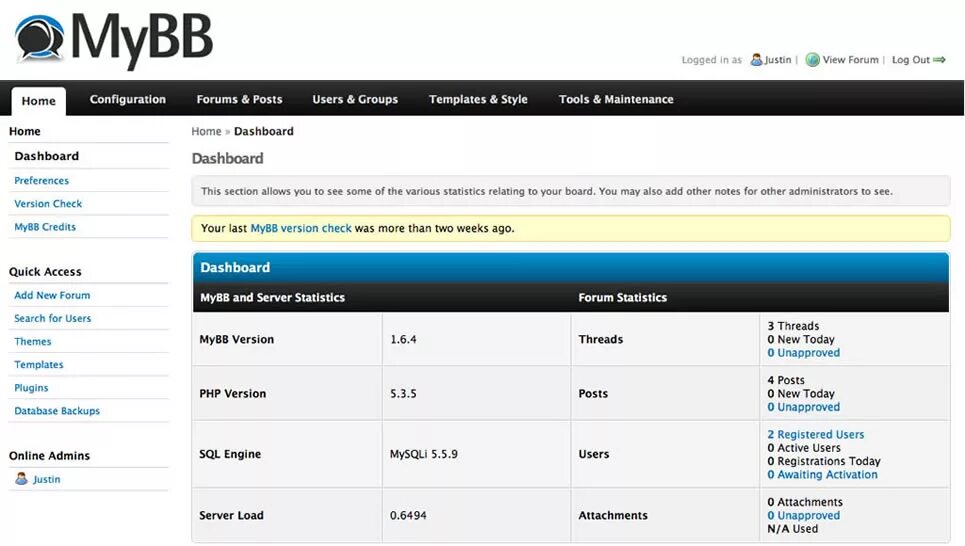965x546 pixels.
Task: Open Version Check sidebar link
Action: click(x=48, y=204)
